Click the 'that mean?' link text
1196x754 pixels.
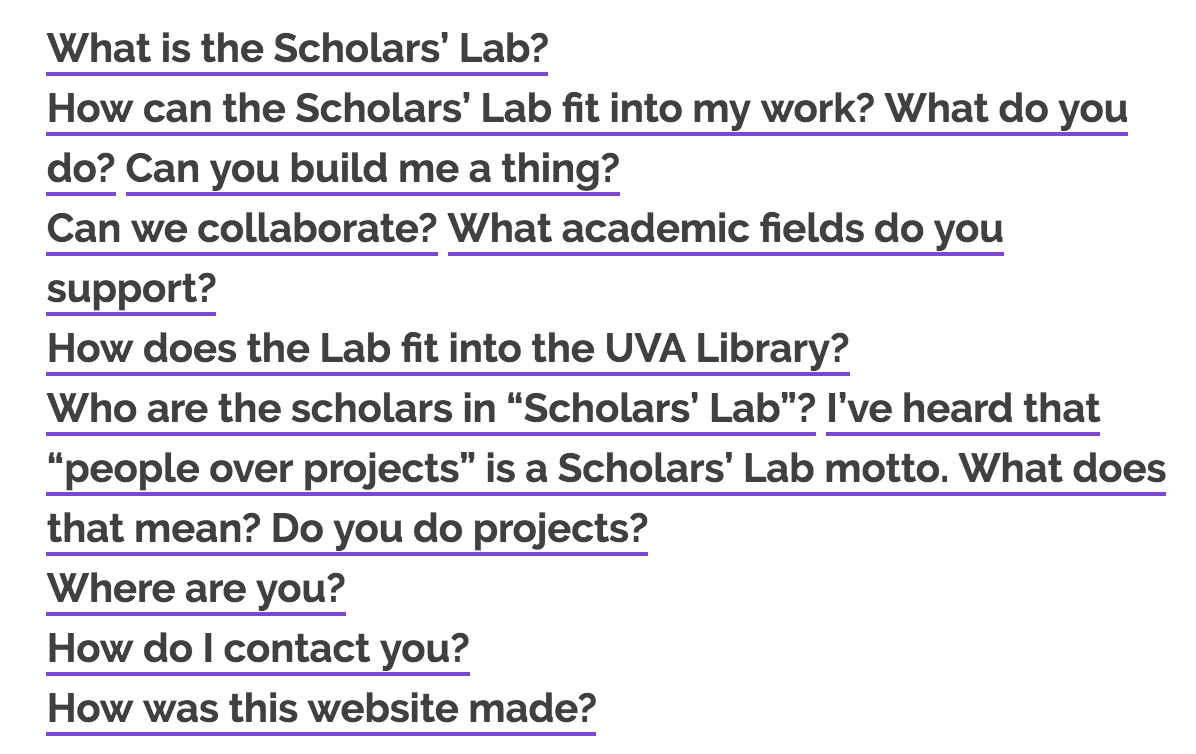[153, 528]
